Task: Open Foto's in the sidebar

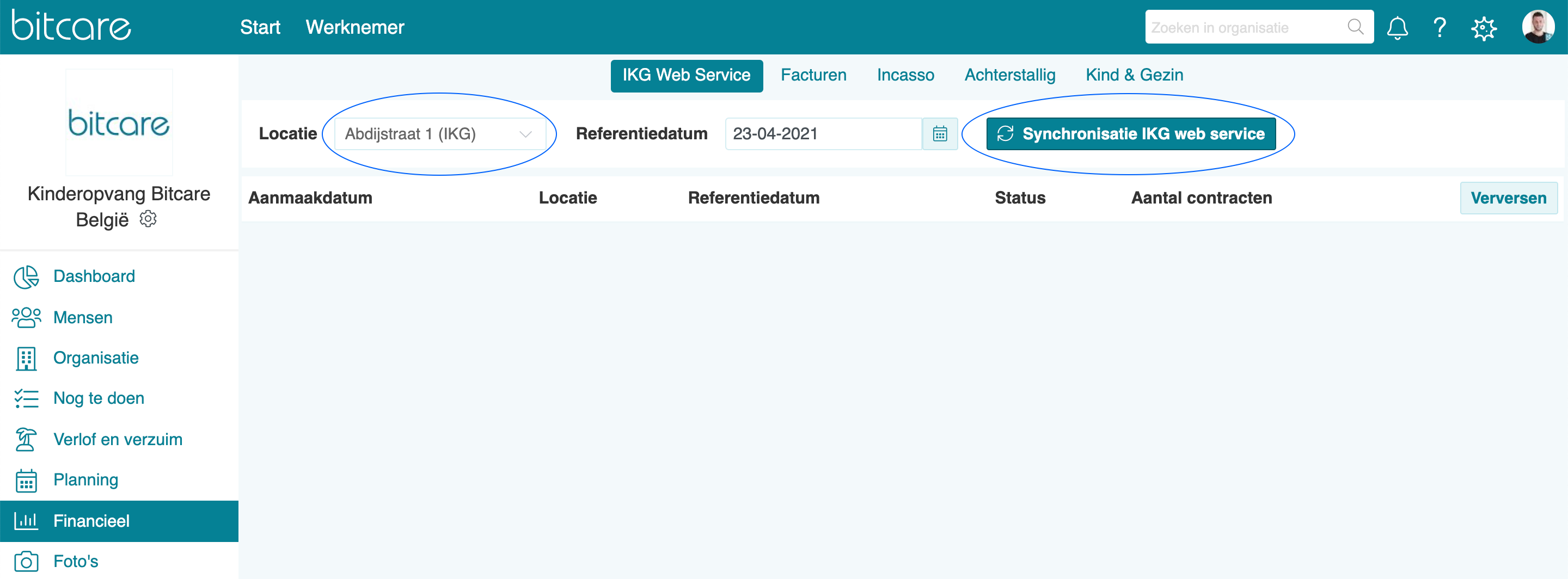Action: [x=76, y=562]
